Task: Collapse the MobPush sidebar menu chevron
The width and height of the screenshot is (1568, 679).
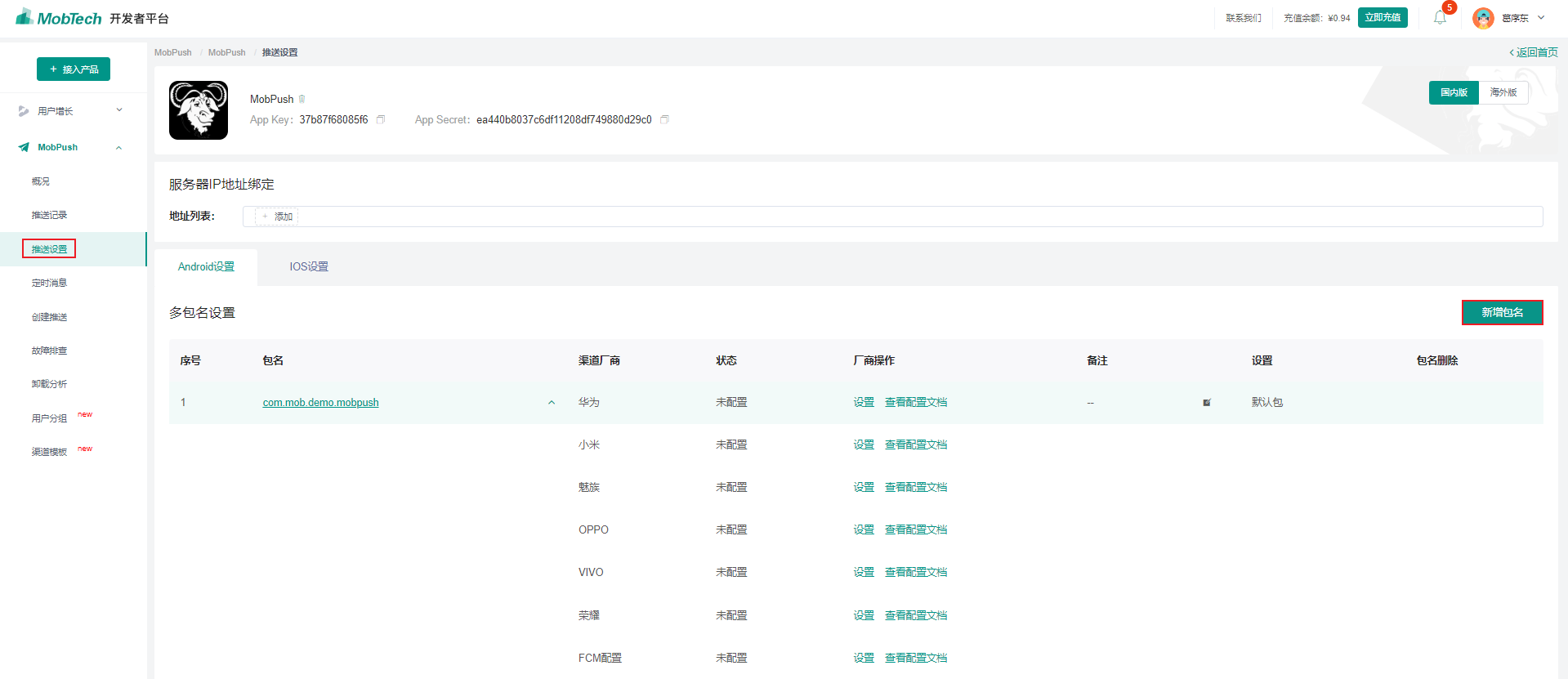Action: (x=119, y=147)
